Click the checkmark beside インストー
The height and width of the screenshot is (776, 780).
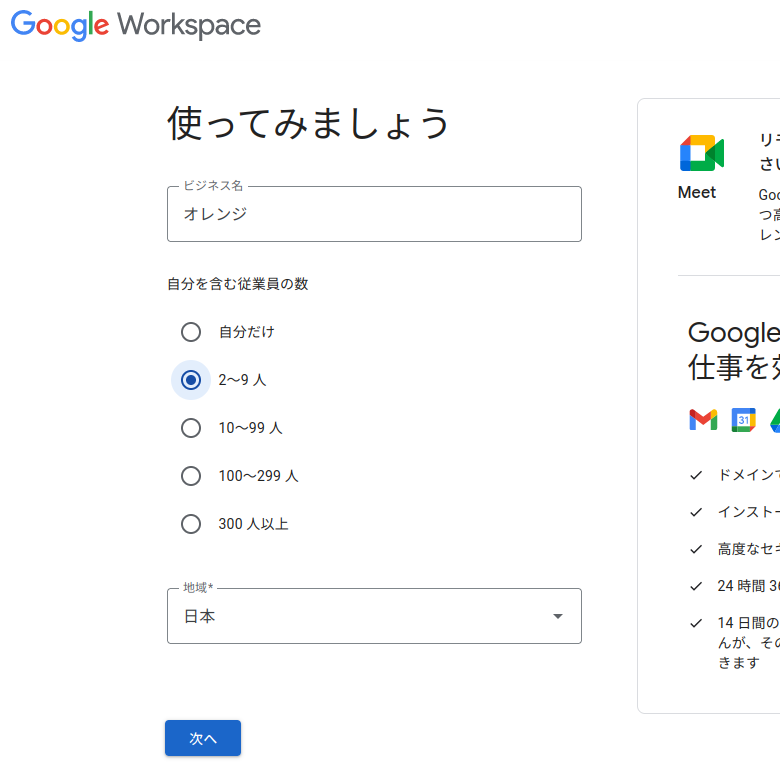click(696, 512)
